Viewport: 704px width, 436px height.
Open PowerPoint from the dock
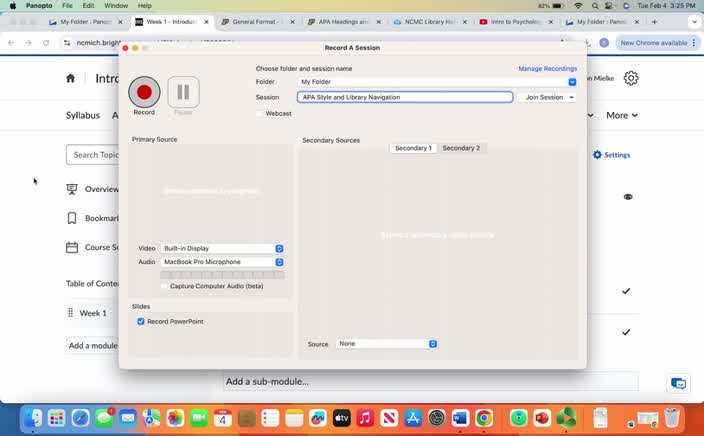(x=542, y=418)
